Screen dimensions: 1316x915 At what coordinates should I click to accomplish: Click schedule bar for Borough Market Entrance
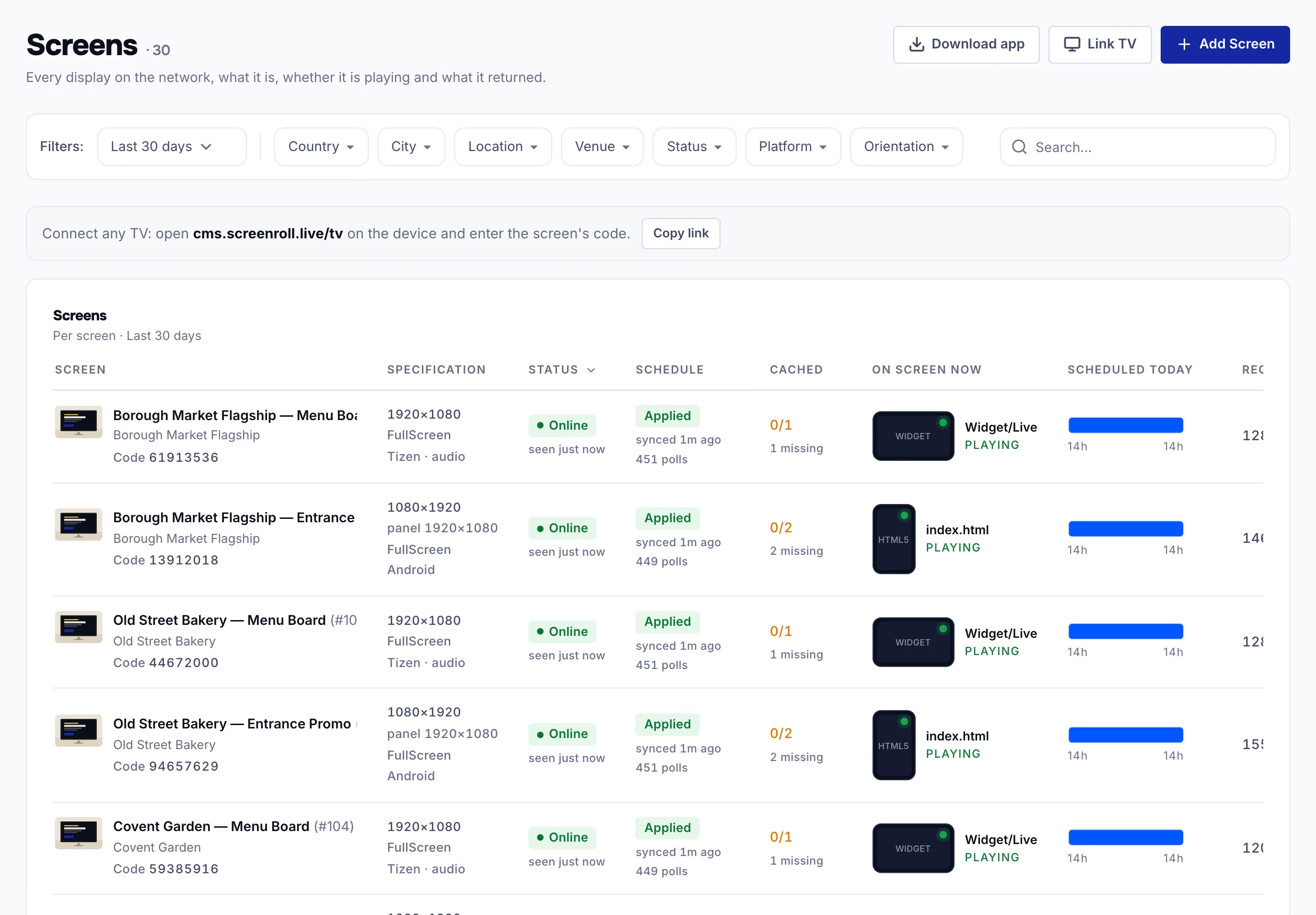tap(1125, 528)
